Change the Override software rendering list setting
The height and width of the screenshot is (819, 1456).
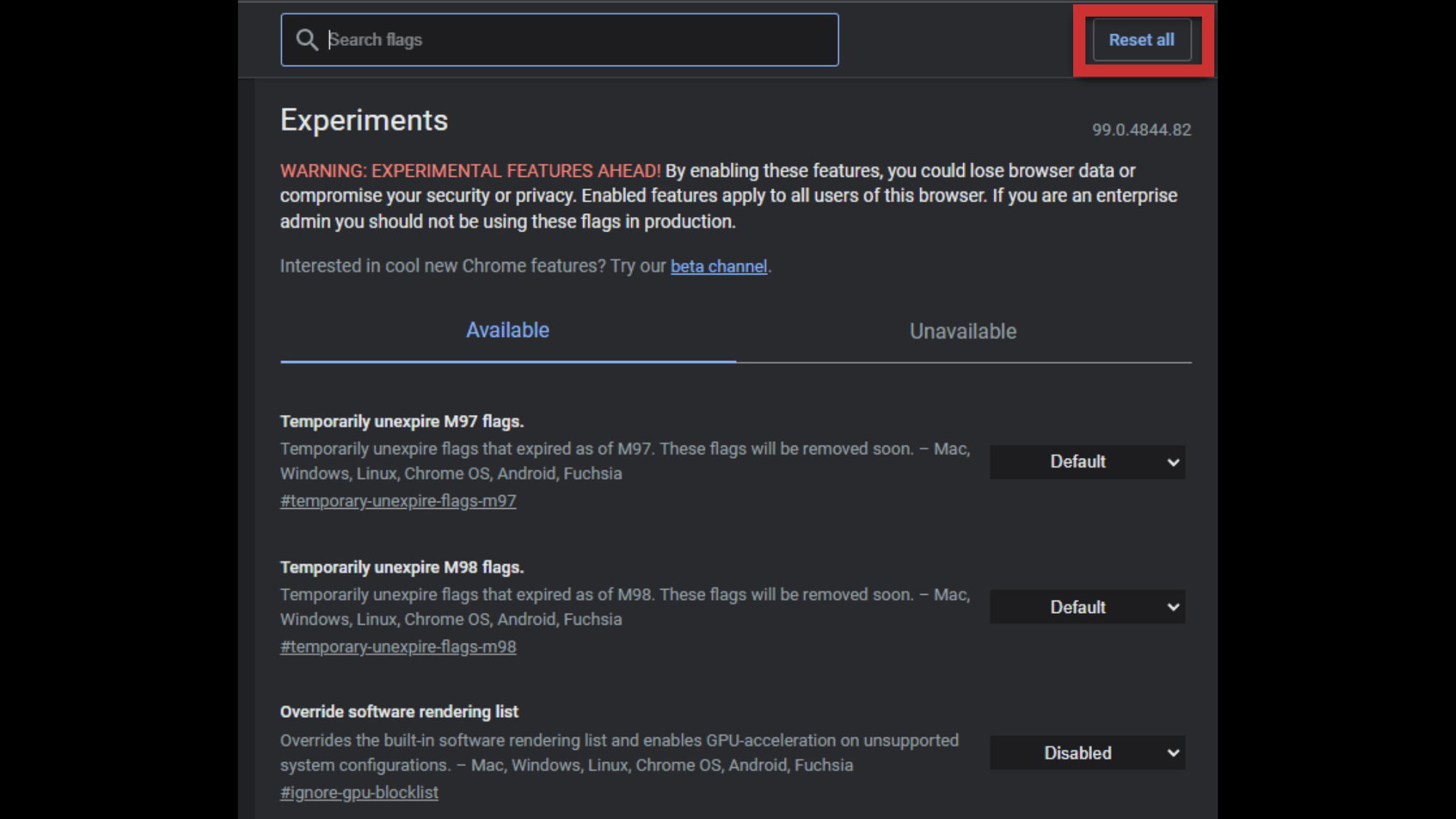pos(1086,753)
